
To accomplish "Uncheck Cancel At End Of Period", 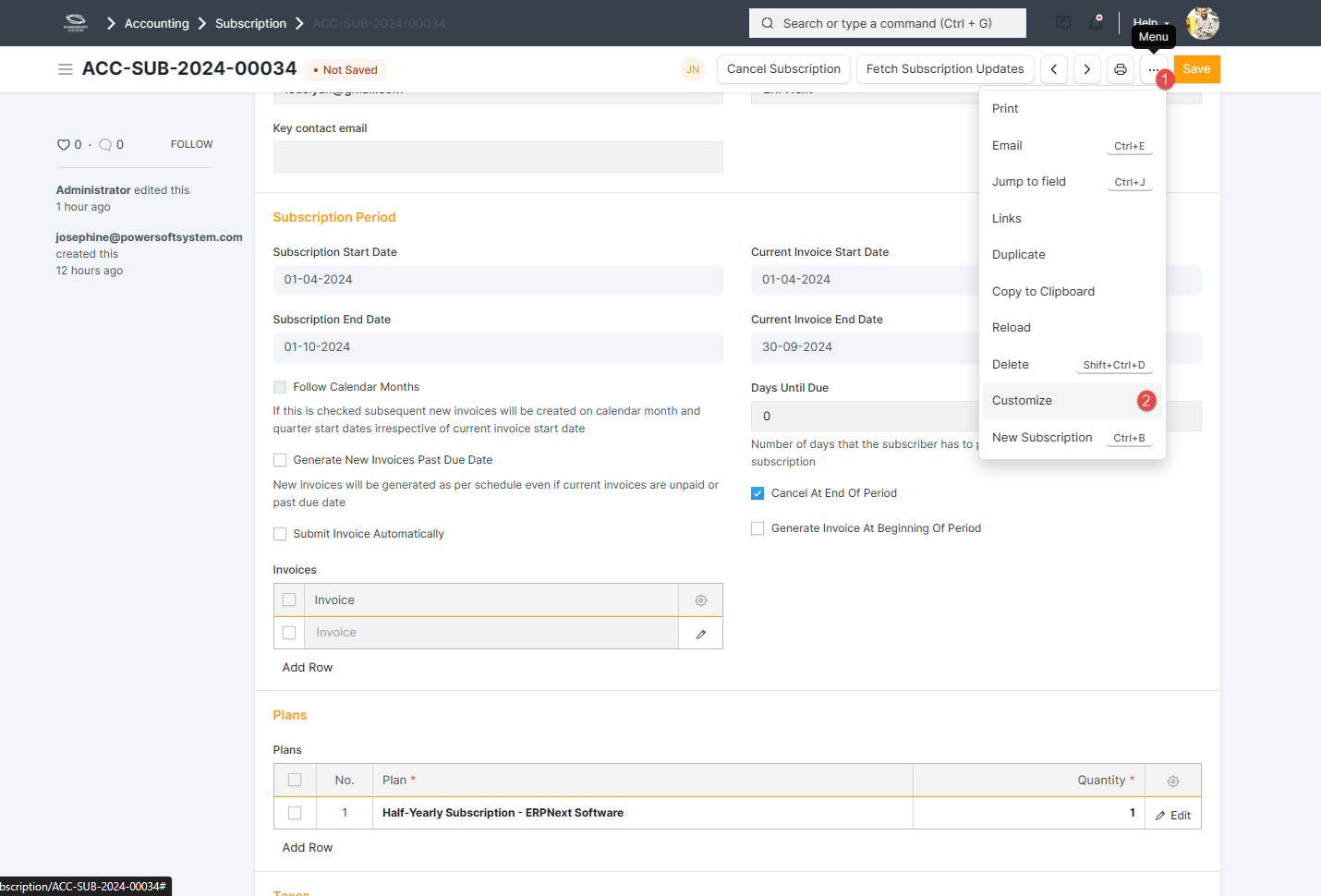I will [757, 493].
